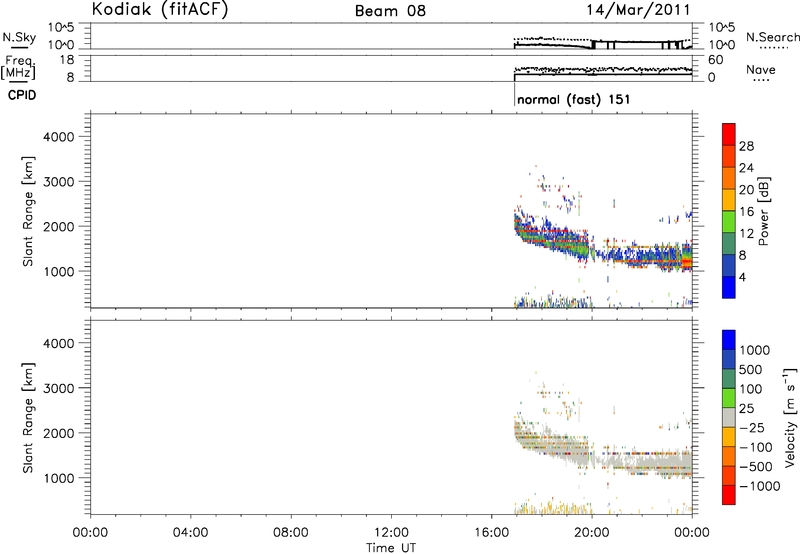The width and height of the screenshot is (800, 554).
Task: Click the 'Velocity [m s-1]' color bar label
Action: point(790,417)
